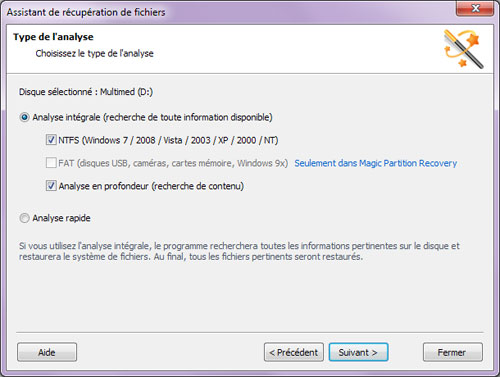The image size is (500, 377).
Task: Continue with the Suivant button
Action: 358,352
